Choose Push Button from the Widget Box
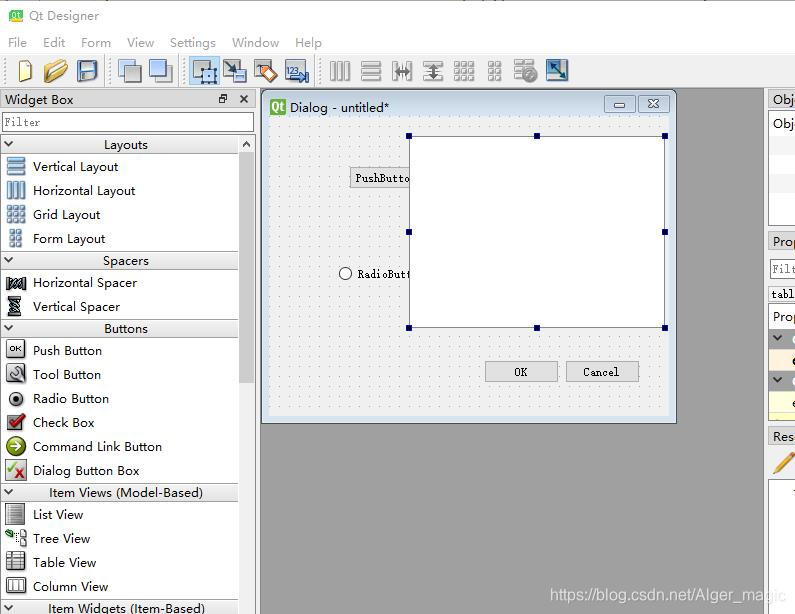This screenshot has width=795, height=614. pos(67,350)
